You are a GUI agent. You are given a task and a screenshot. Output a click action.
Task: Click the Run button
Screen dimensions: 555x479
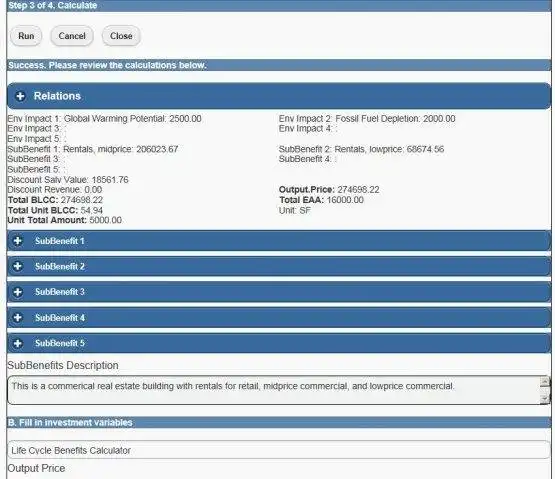pos(26,36)
